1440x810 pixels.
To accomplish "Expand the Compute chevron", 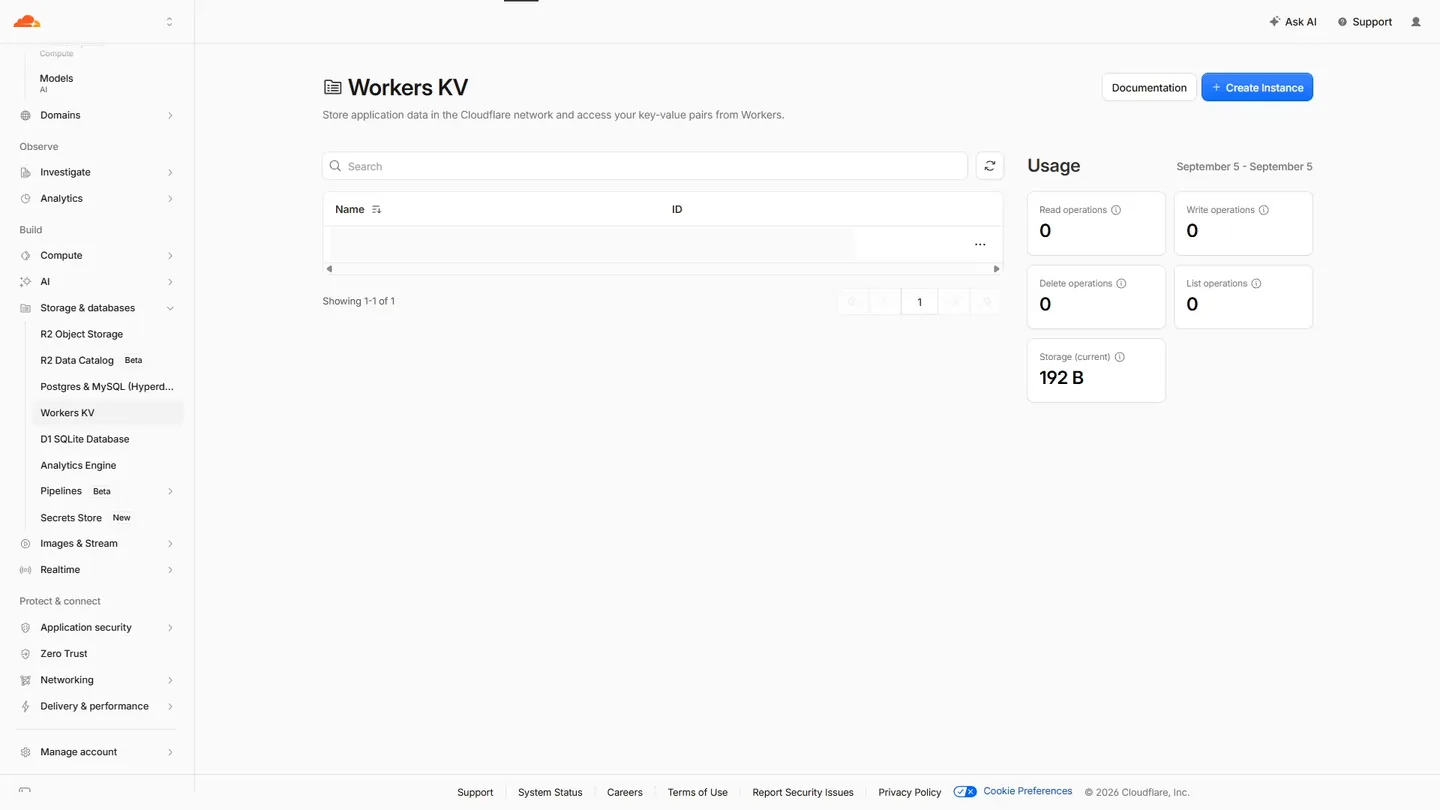I will (x=170, y=255).
